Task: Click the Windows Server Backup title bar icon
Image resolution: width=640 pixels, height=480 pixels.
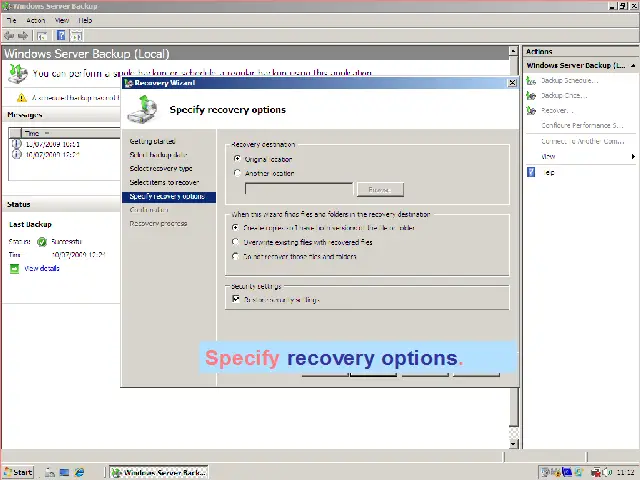Action: coord(6,6)
